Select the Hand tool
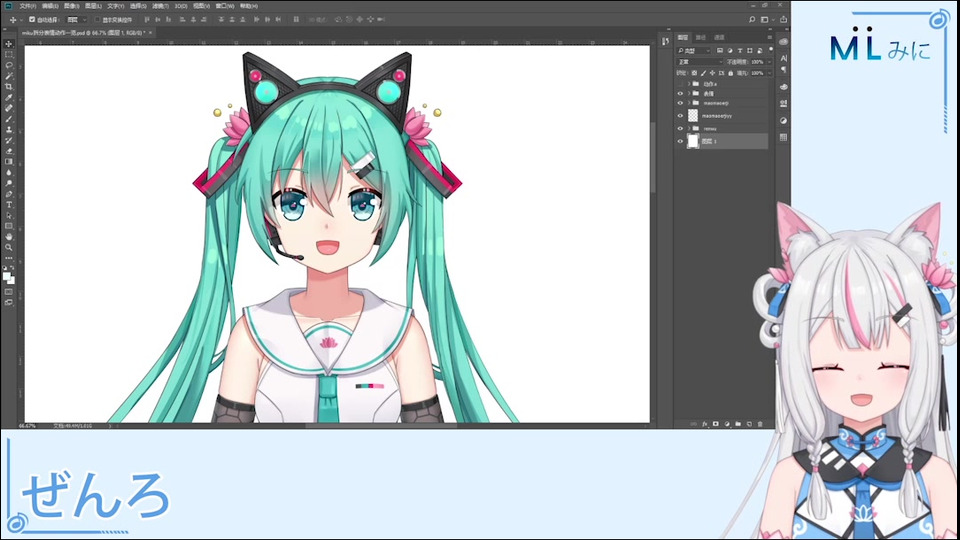Viewport: 960px width, 540px height. click(9, 237)
